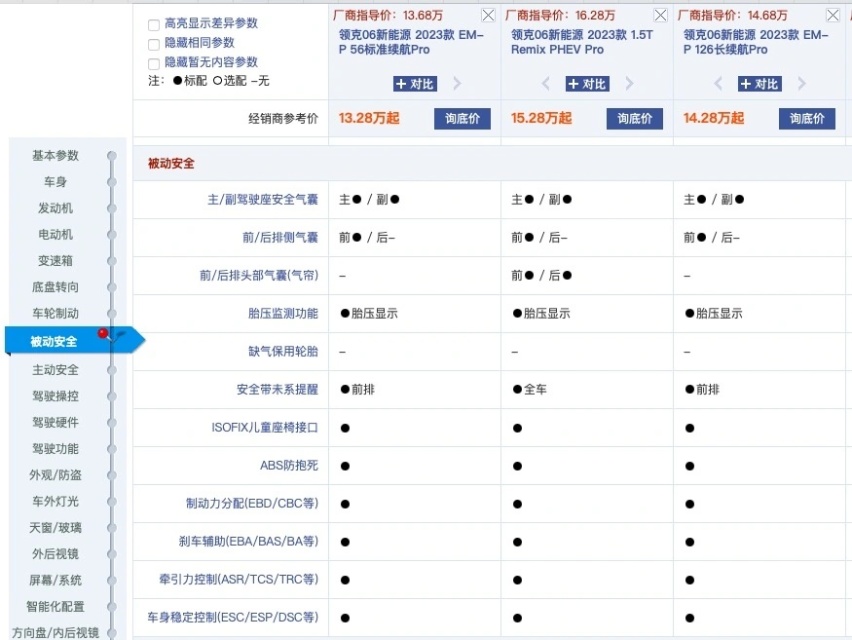The height and width of the screenshot is (640, 852).
Task: Check 隐藏相同参数 checkbox
Action: pyautogui.click(x=154, y=44)
